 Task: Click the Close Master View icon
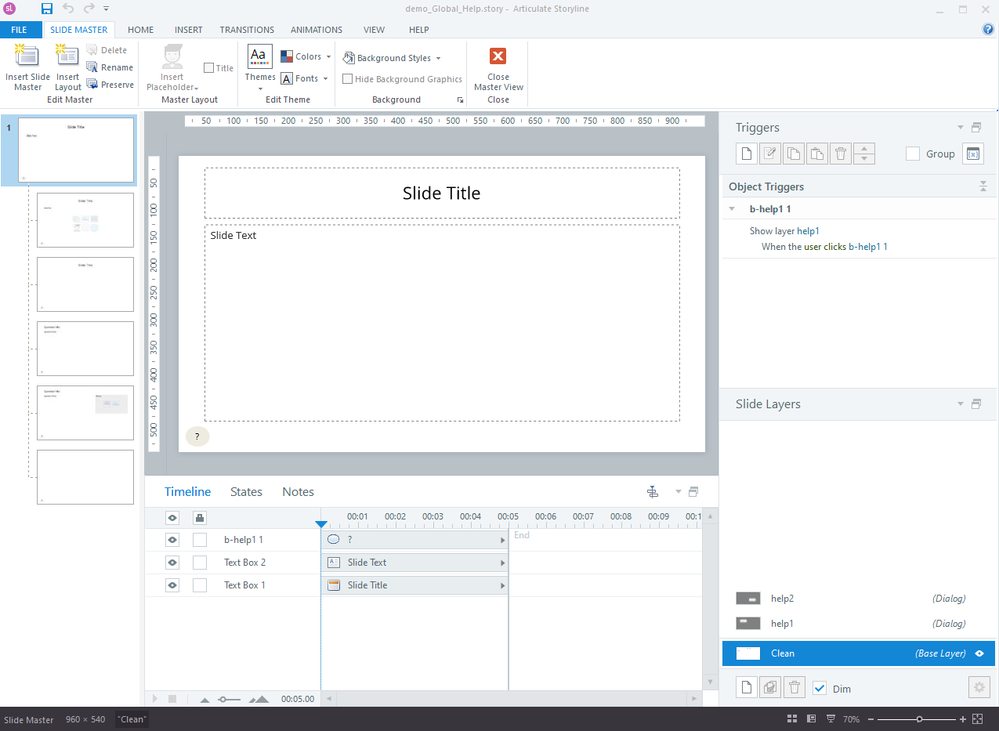497,57
